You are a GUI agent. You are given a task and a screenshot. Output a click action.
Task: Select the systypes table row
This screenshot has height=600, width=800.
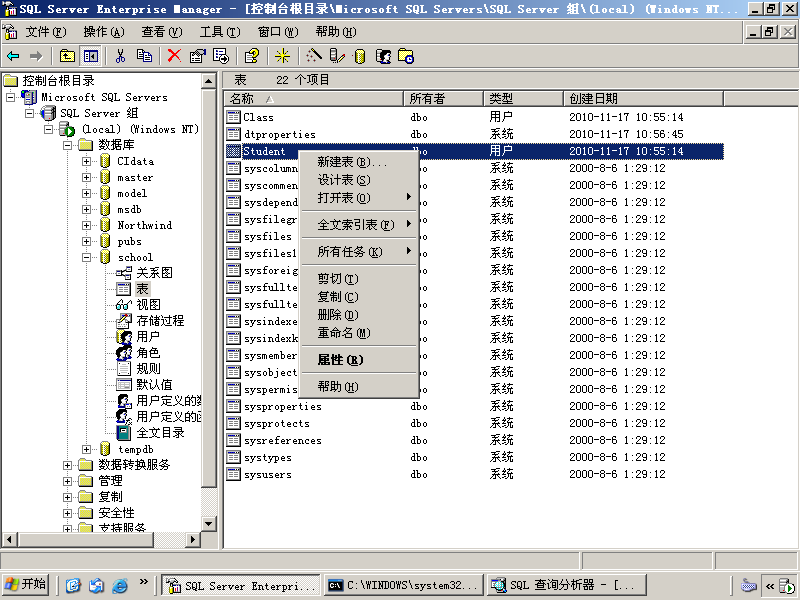point(474,458)
